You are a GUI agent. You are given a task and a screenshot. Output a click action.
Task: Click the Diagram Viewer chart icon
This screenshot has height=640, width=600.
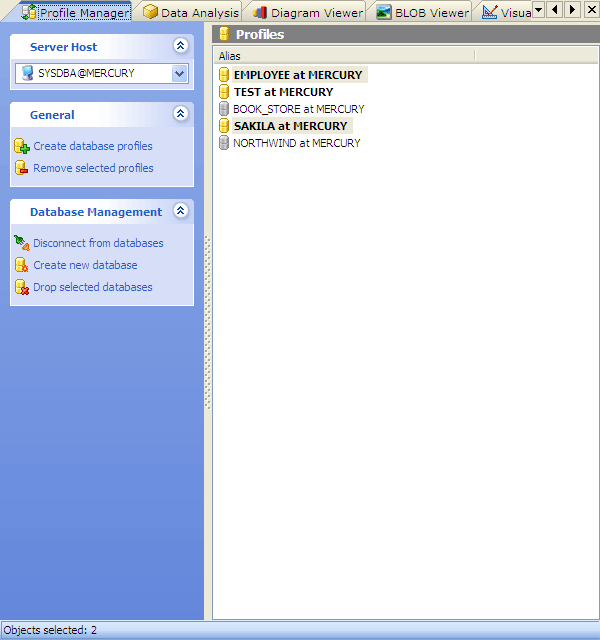tap(260, 13)
